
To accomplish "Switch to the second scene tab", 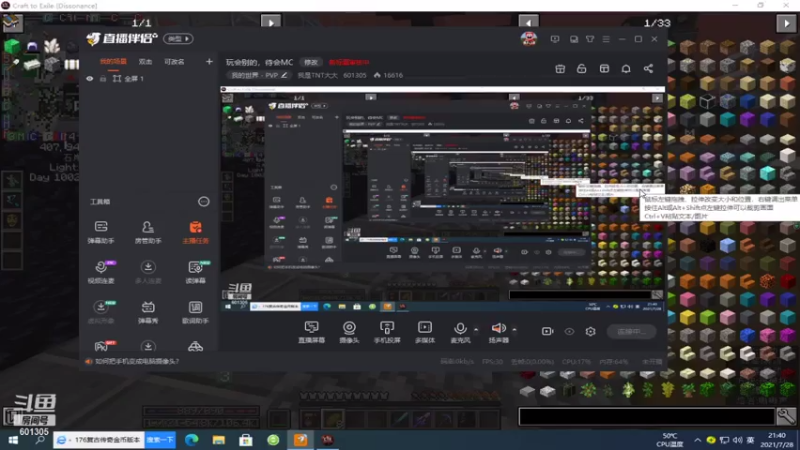I will (x=145, y=62).
